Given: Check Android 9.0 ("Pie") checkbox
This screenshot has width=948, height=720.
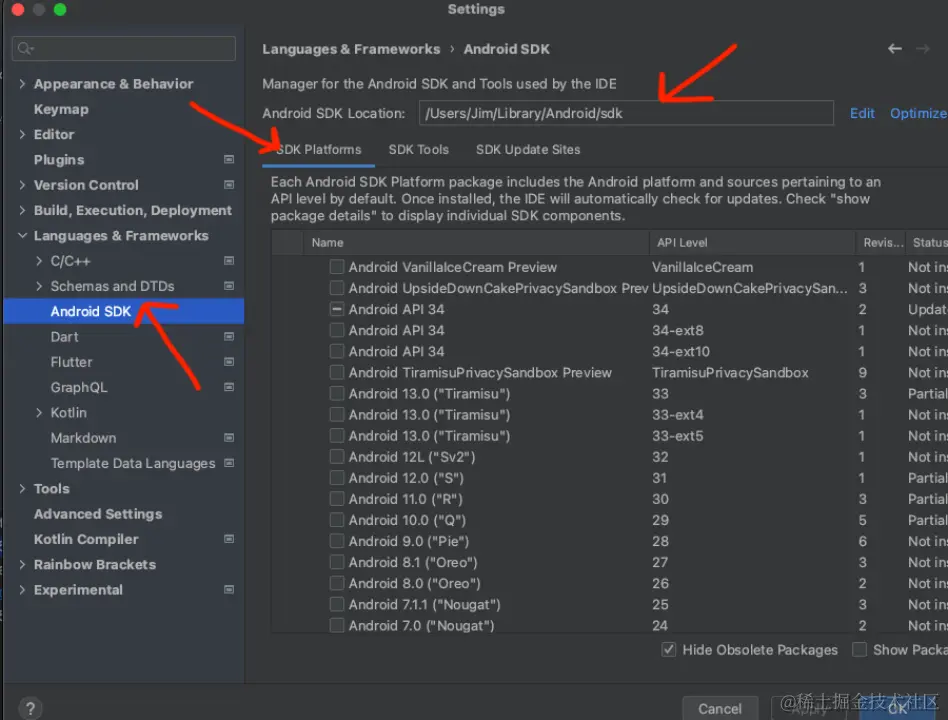Looking at the screenshot, I should tap(337, 541).
